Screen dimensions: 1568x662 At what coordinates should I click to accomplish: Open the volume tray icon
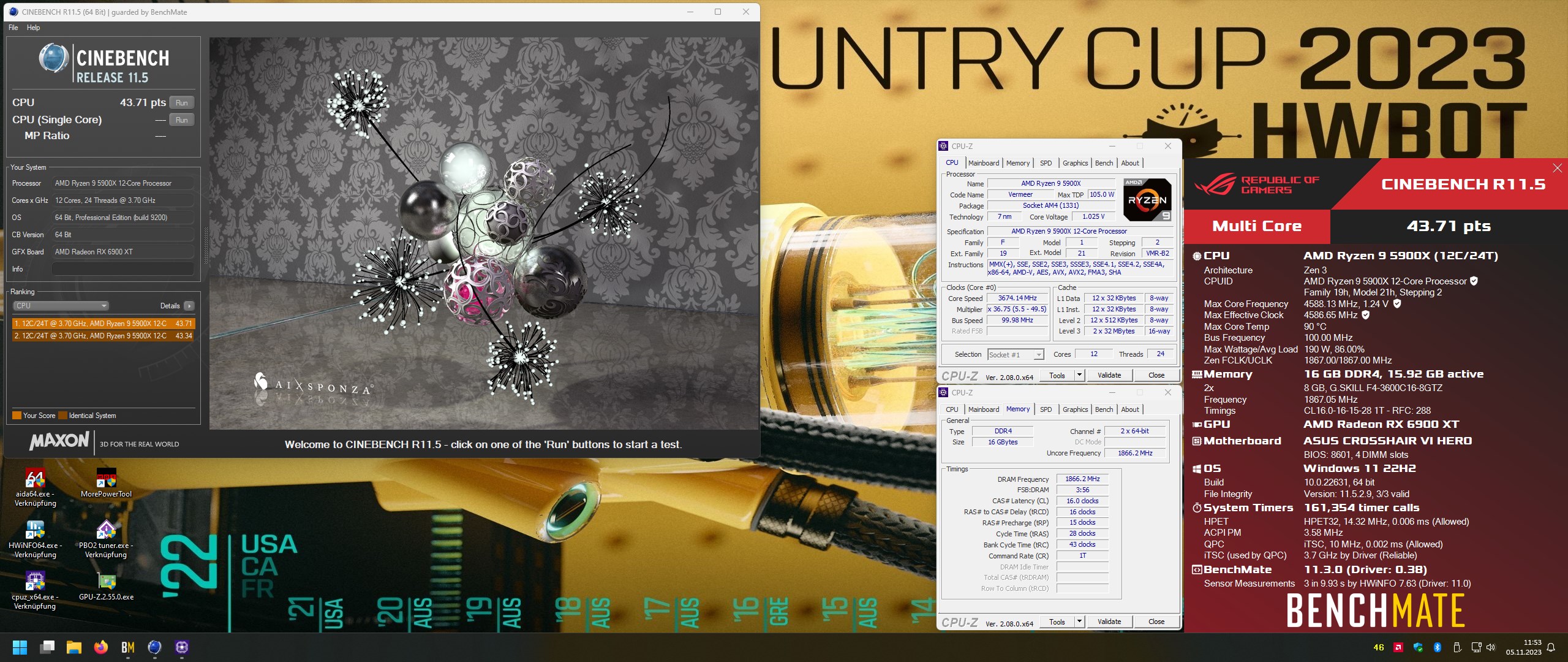point(1491,647)
